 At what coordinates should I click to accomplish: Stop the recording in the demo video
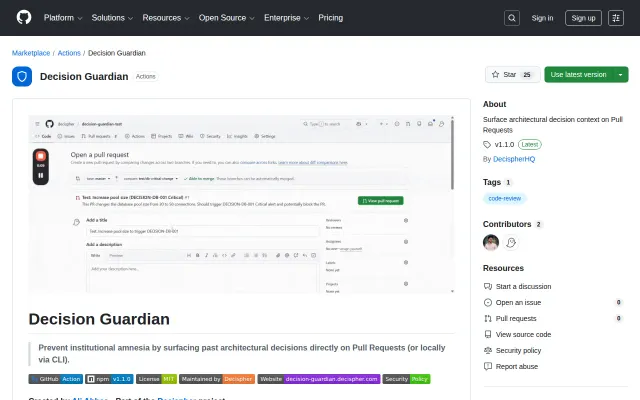[x=41, y=156]
